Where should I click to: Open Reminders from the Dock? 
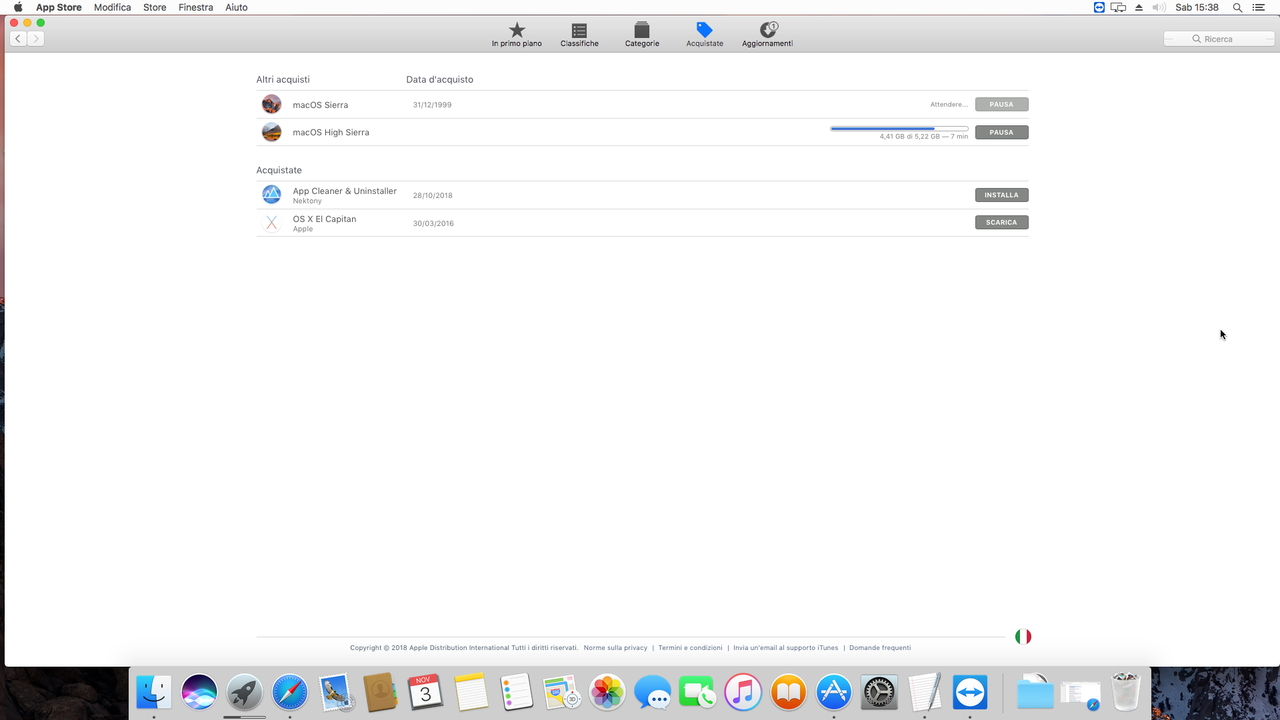pyautogui.click(x=517, y=692)
